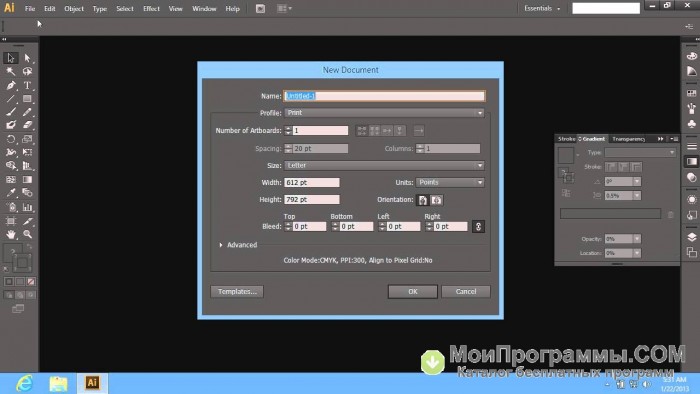
Task: Open the Layers panel icon
Action: pyautogui.click(x=692, y=237)
